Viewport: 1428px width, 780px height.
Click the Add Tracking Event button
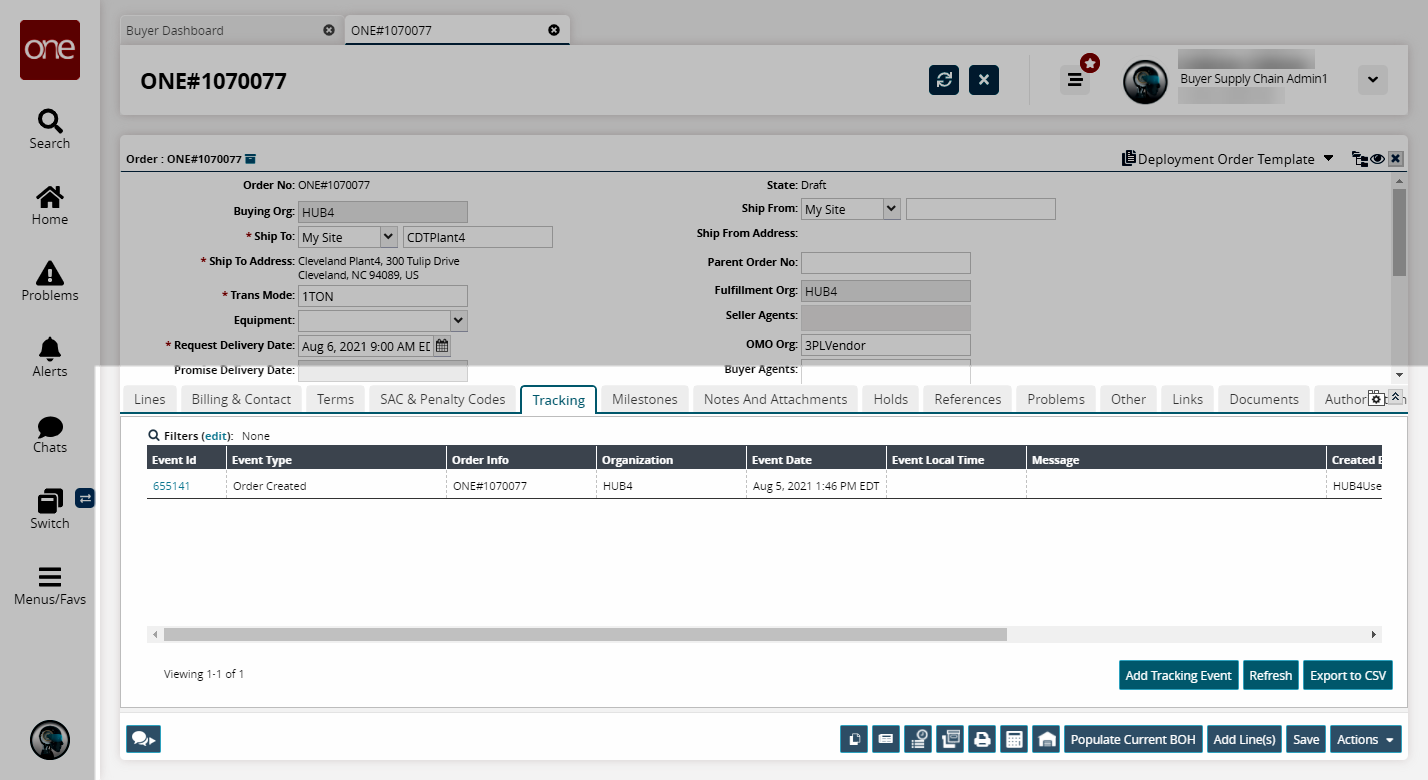(1178, 675)
